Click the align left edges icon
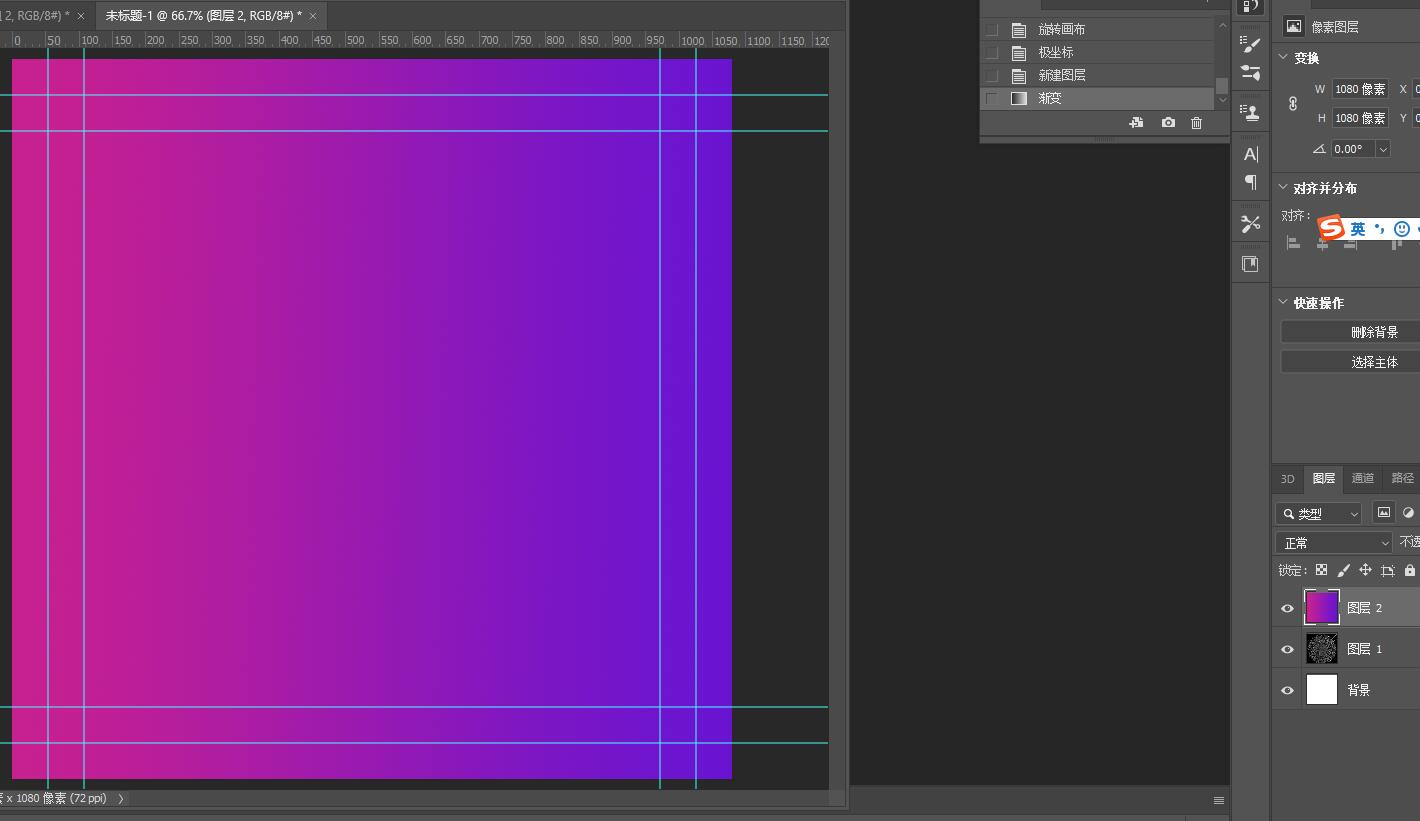The height and width of the screenshot is (821, 1420). [1293, 243]
